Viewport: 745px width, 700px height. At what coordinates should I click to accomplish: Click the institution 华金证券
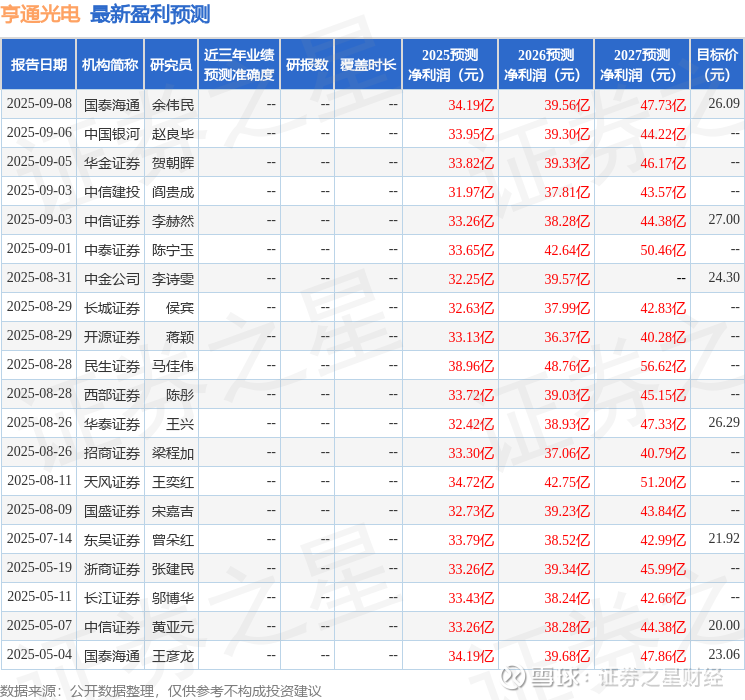click(112, 163)
